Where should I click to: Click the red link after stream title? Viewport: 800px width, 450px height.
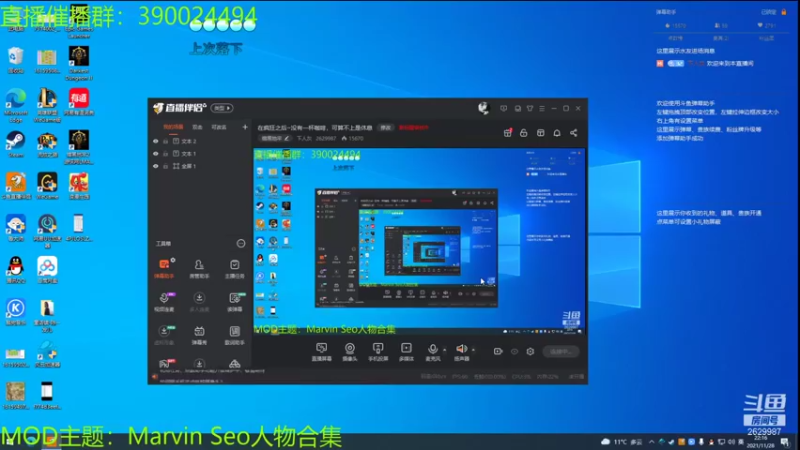click(x=414, y=128)
